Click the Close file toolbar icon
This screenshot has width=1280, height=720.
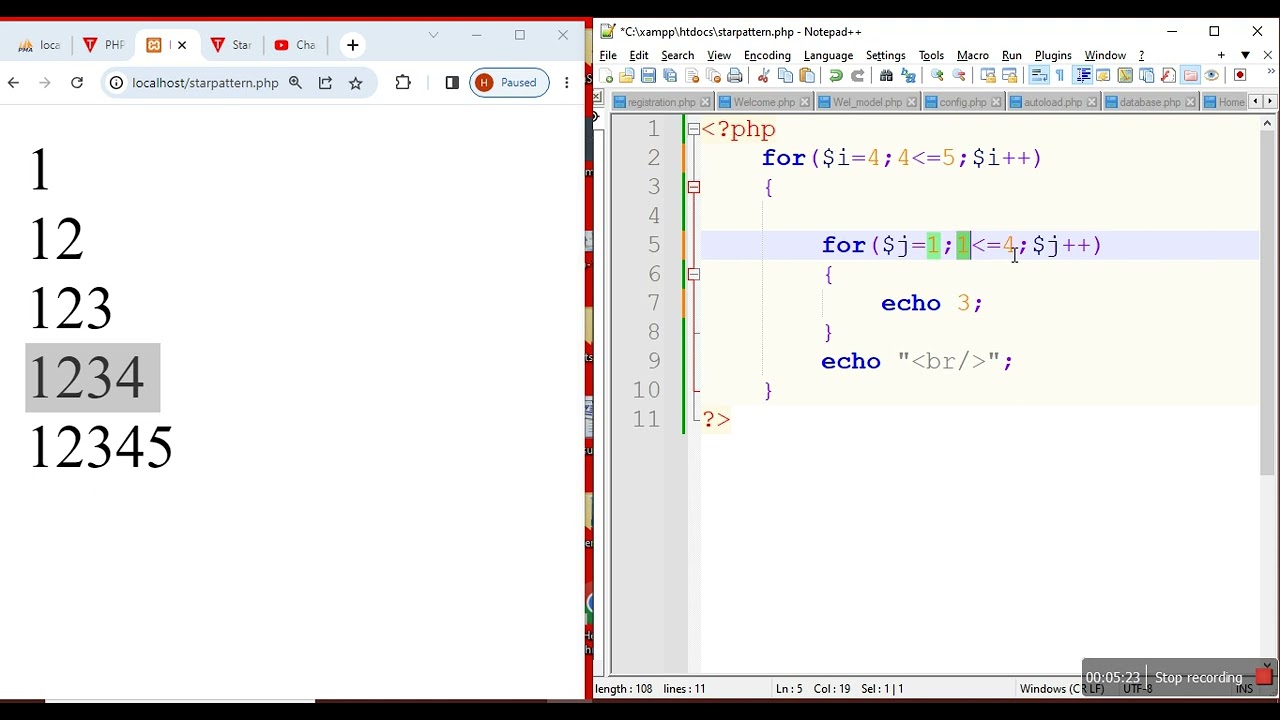coord(692,75)
